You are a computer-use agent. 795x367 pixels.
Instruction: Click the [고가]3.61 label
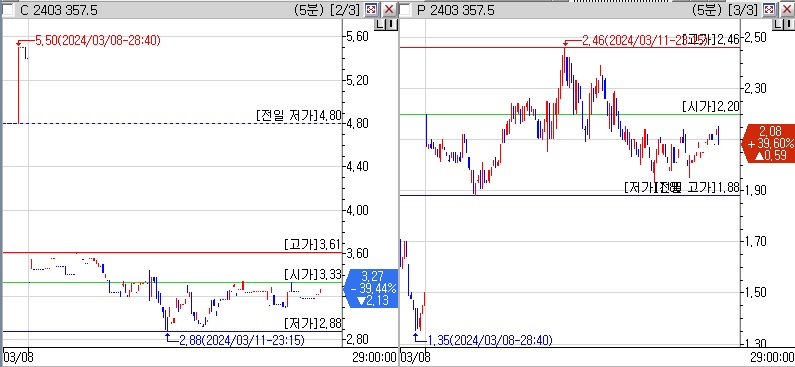(313, 245)
